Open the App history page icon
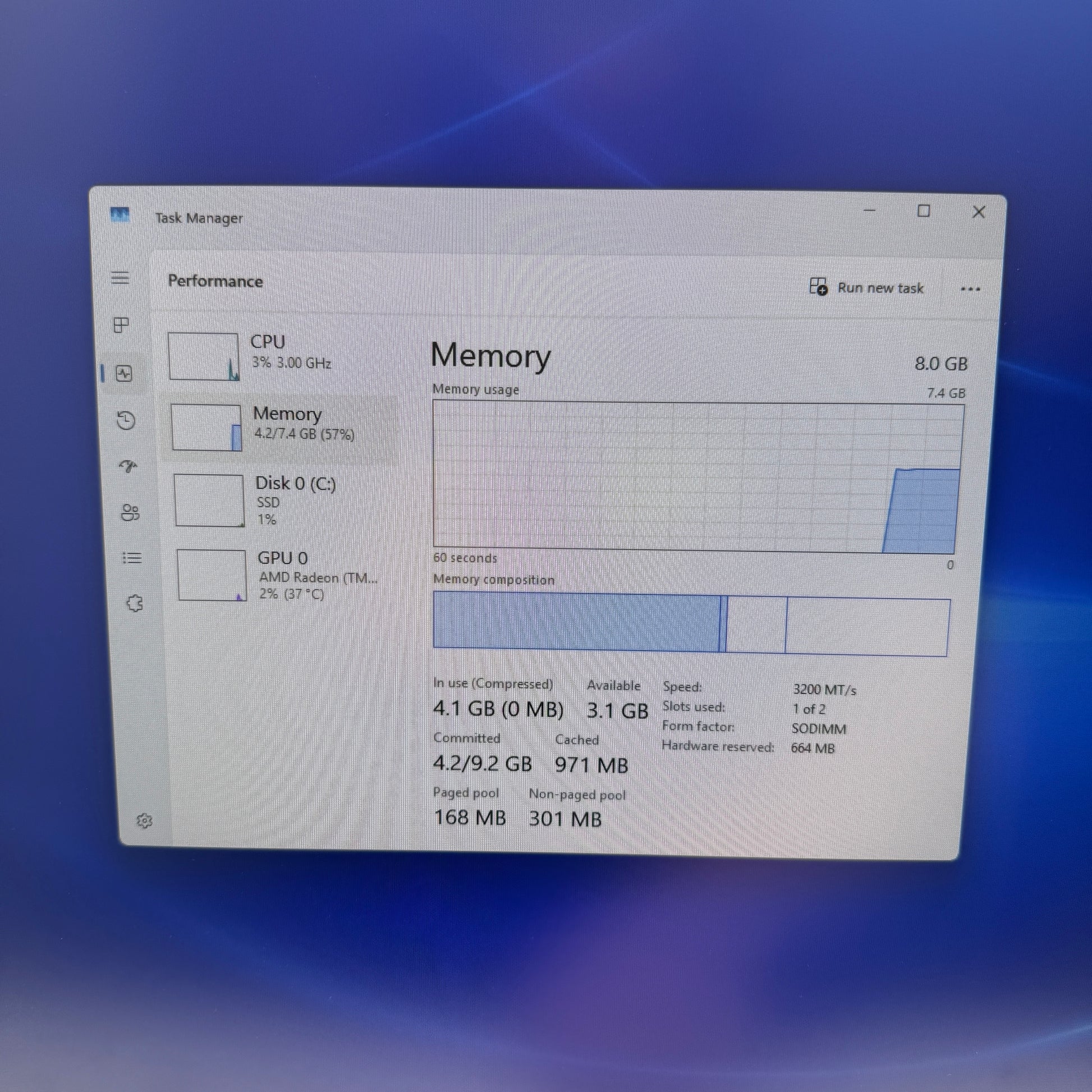Screen dimensions: 1092x1092 point(126,420)
